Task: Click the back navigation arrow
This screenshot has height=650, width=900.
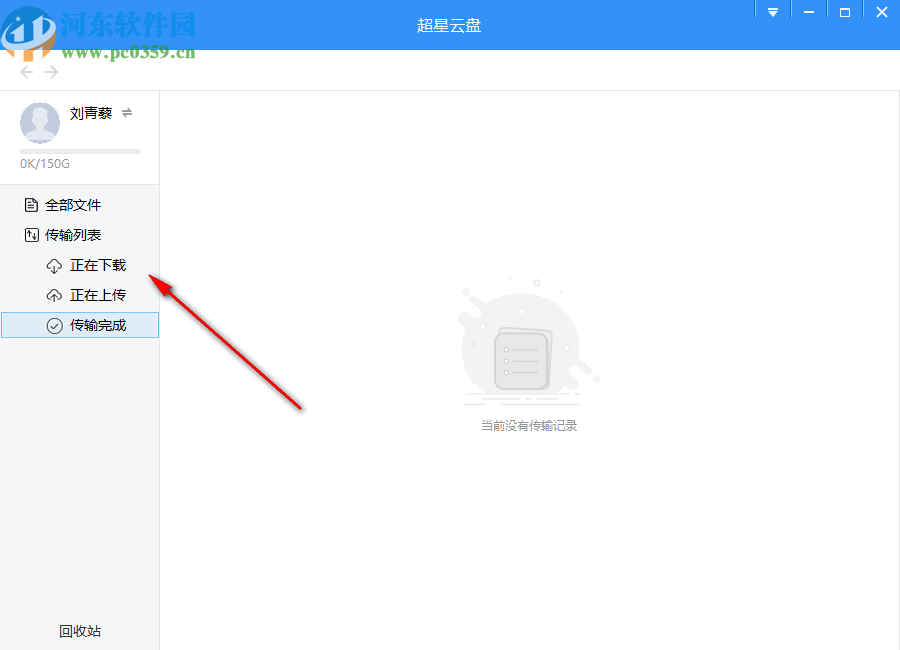Action: tap(26, 72)
